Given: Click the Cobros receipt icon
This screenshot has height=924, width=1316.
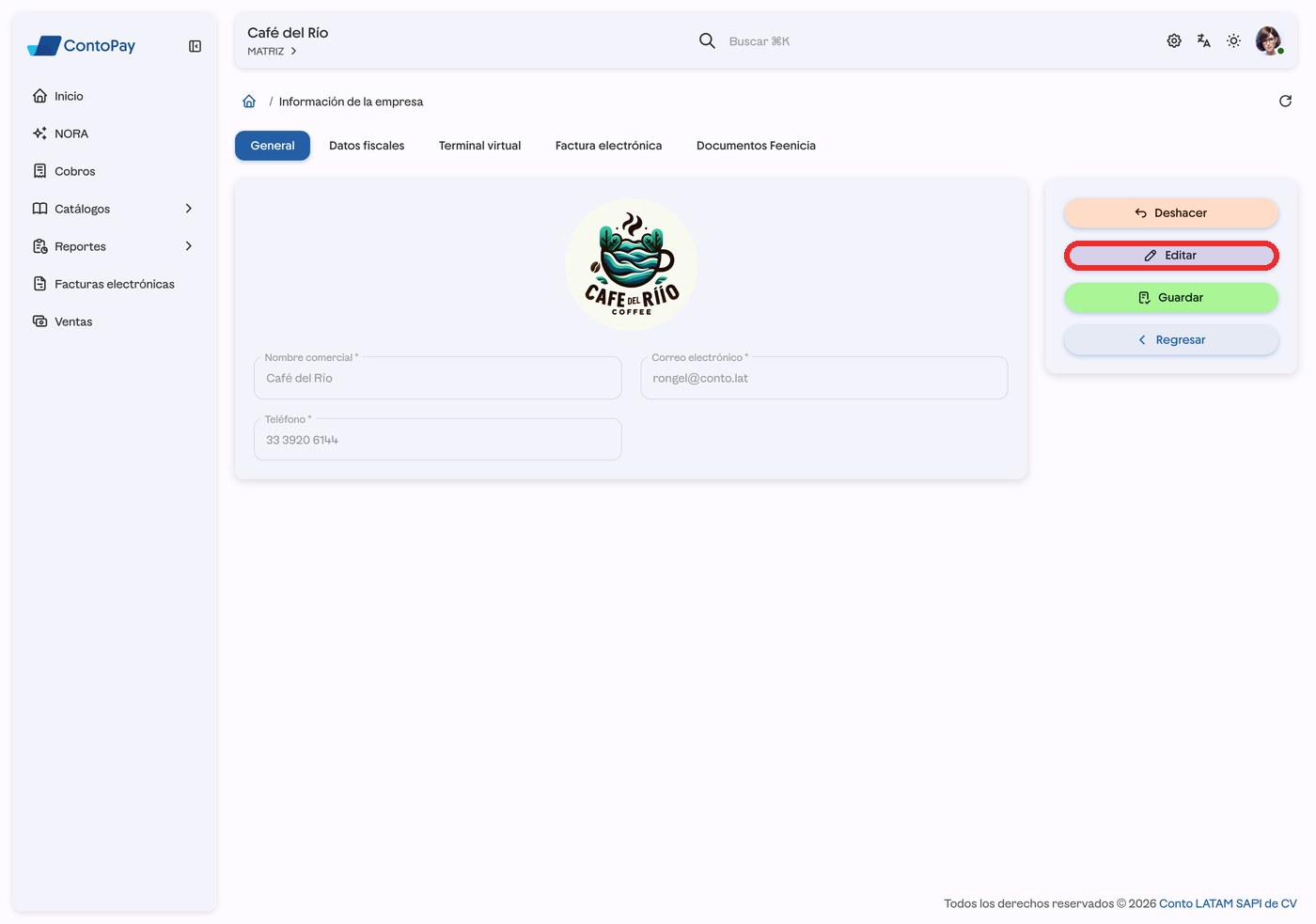Looking at the screenshot, I should pos(39,171).
